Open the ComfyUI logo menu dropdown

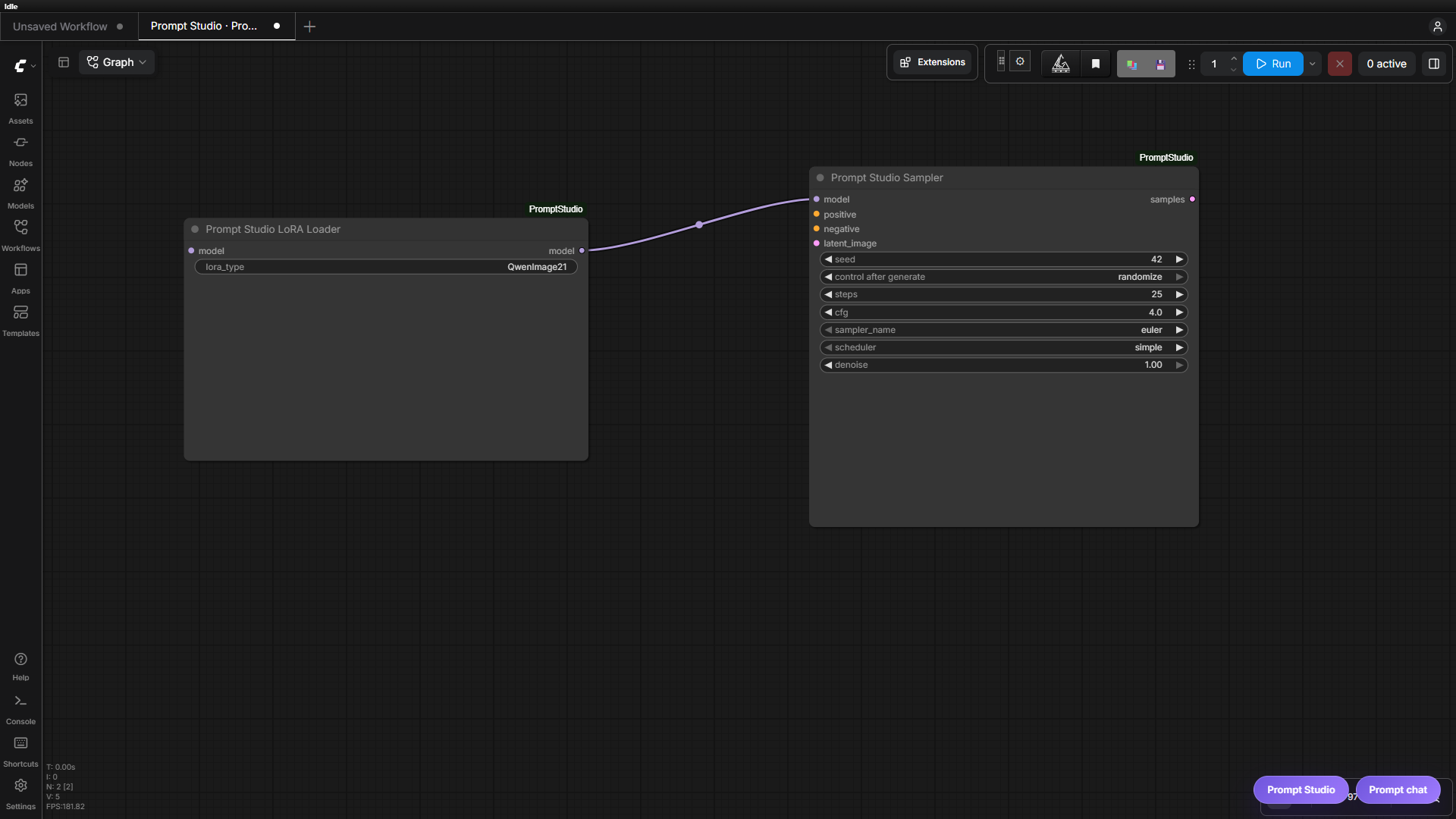pos(25,65)
